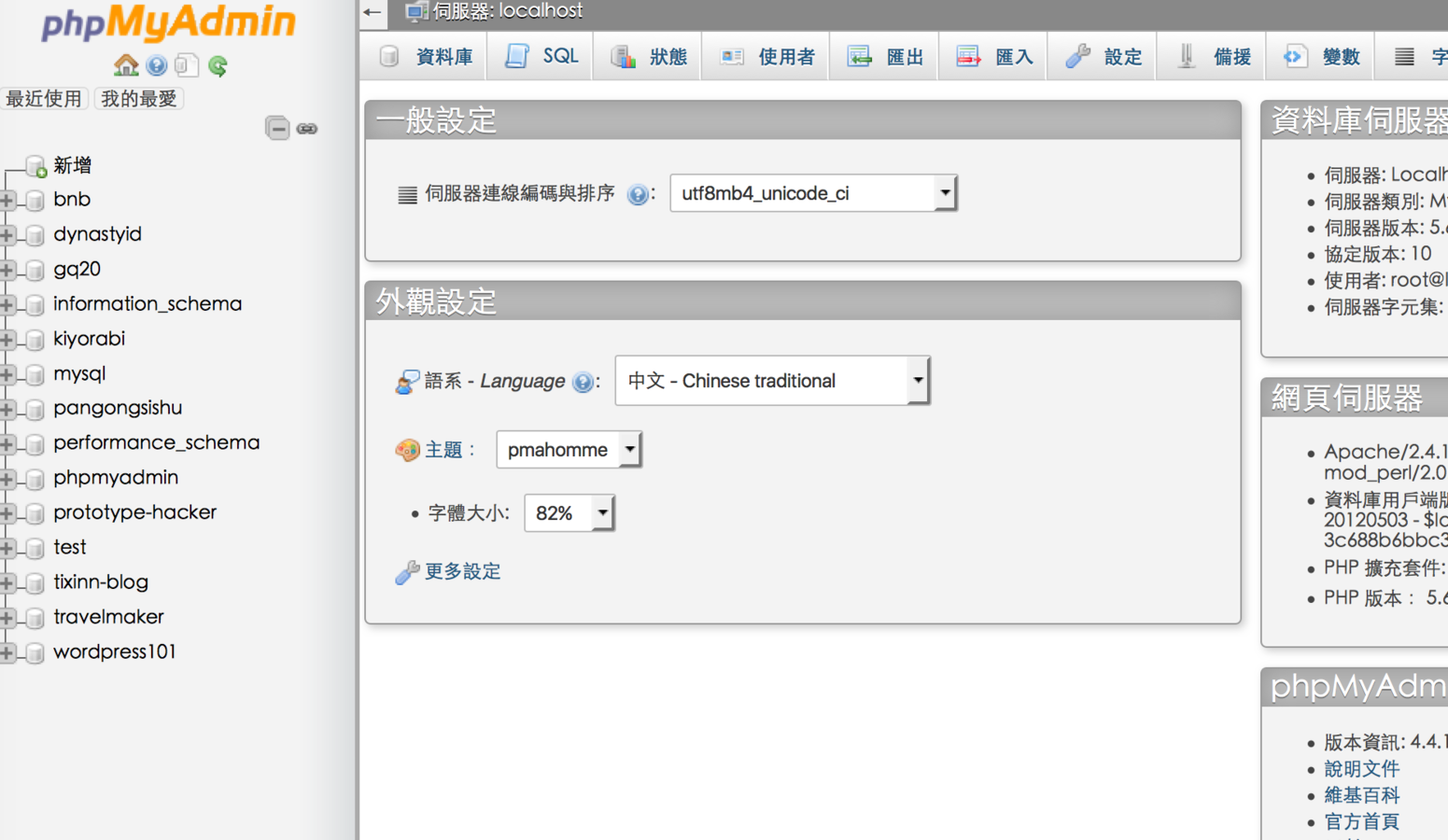Switch to 最近使用 list
The height and width of the screenshot is (840, 1448).
(x=44, y=99)
